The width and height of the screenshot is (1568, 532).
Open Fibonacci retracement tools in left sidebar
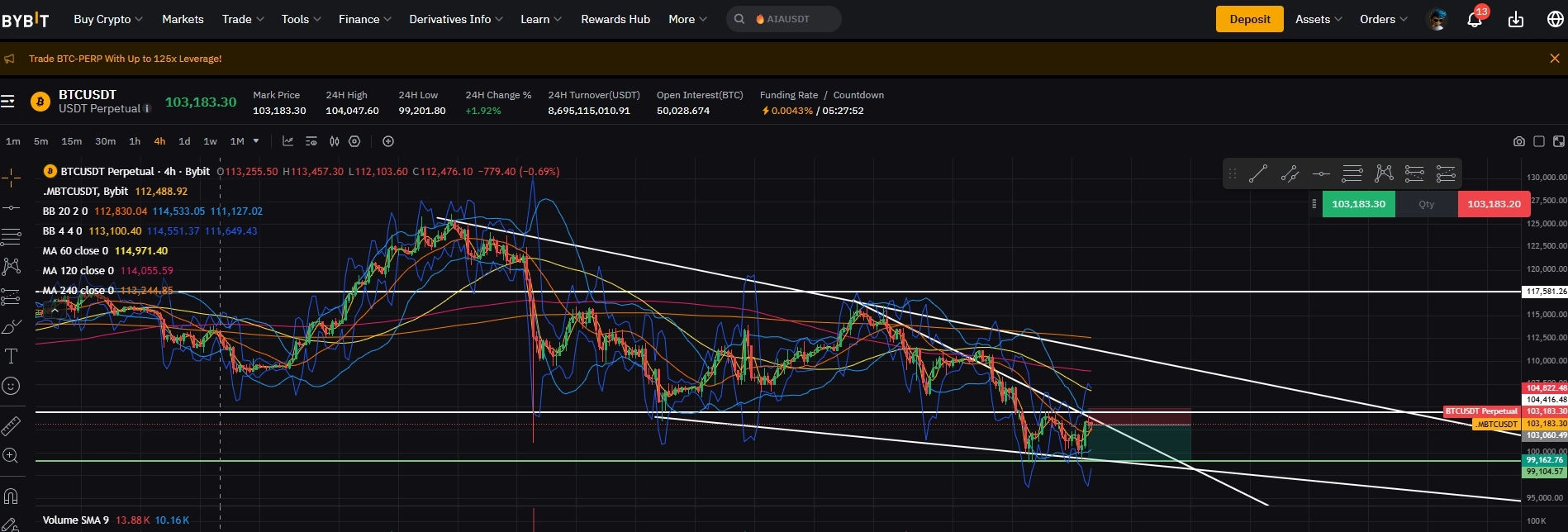pyautogui.click(x=11, y=237)
